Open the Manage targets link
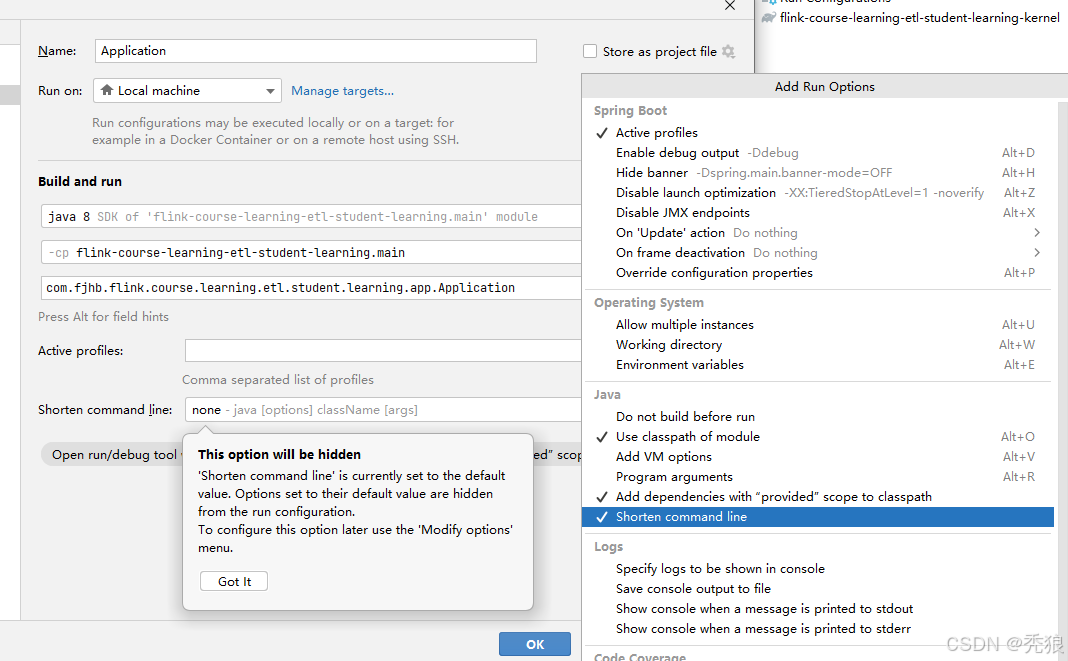 [x=343, y=91]
